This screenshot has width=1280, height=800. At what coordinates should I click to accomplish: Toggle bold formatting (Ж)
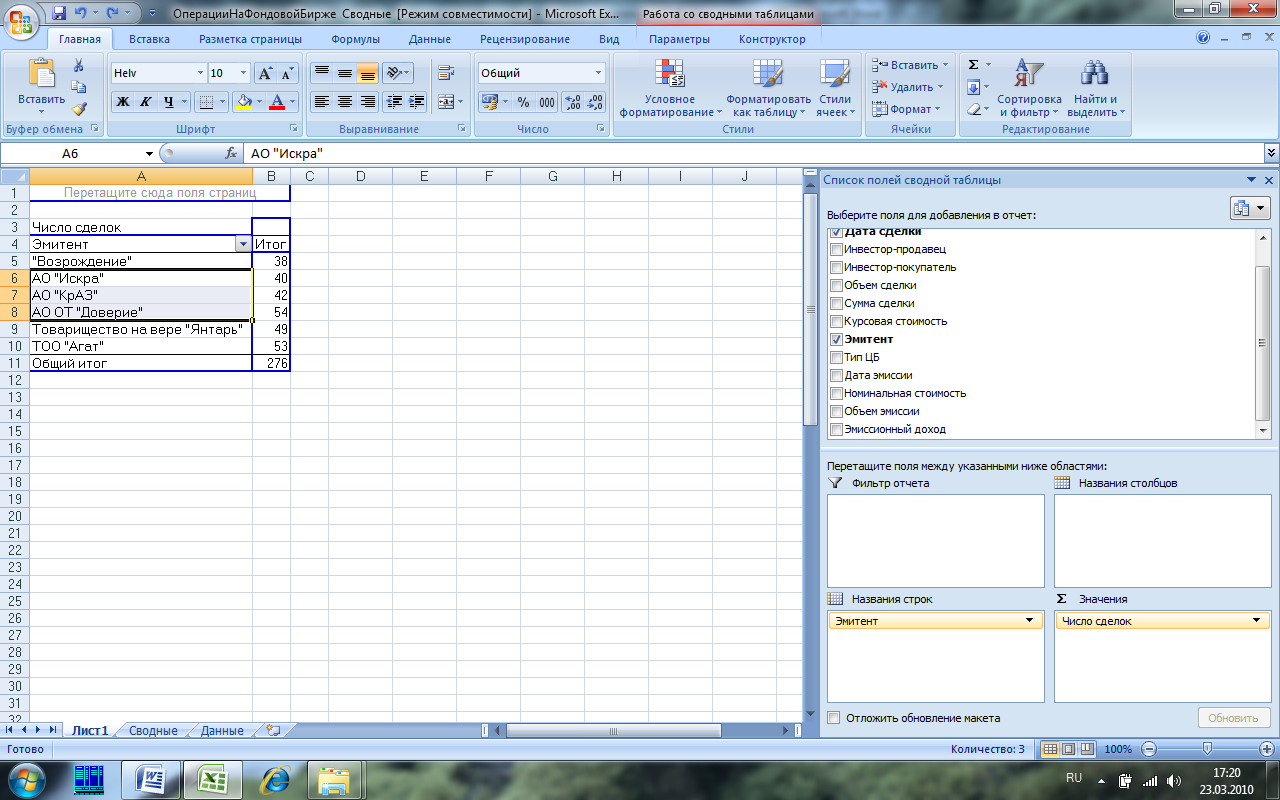pyautogui.click(x=122, y=102)
